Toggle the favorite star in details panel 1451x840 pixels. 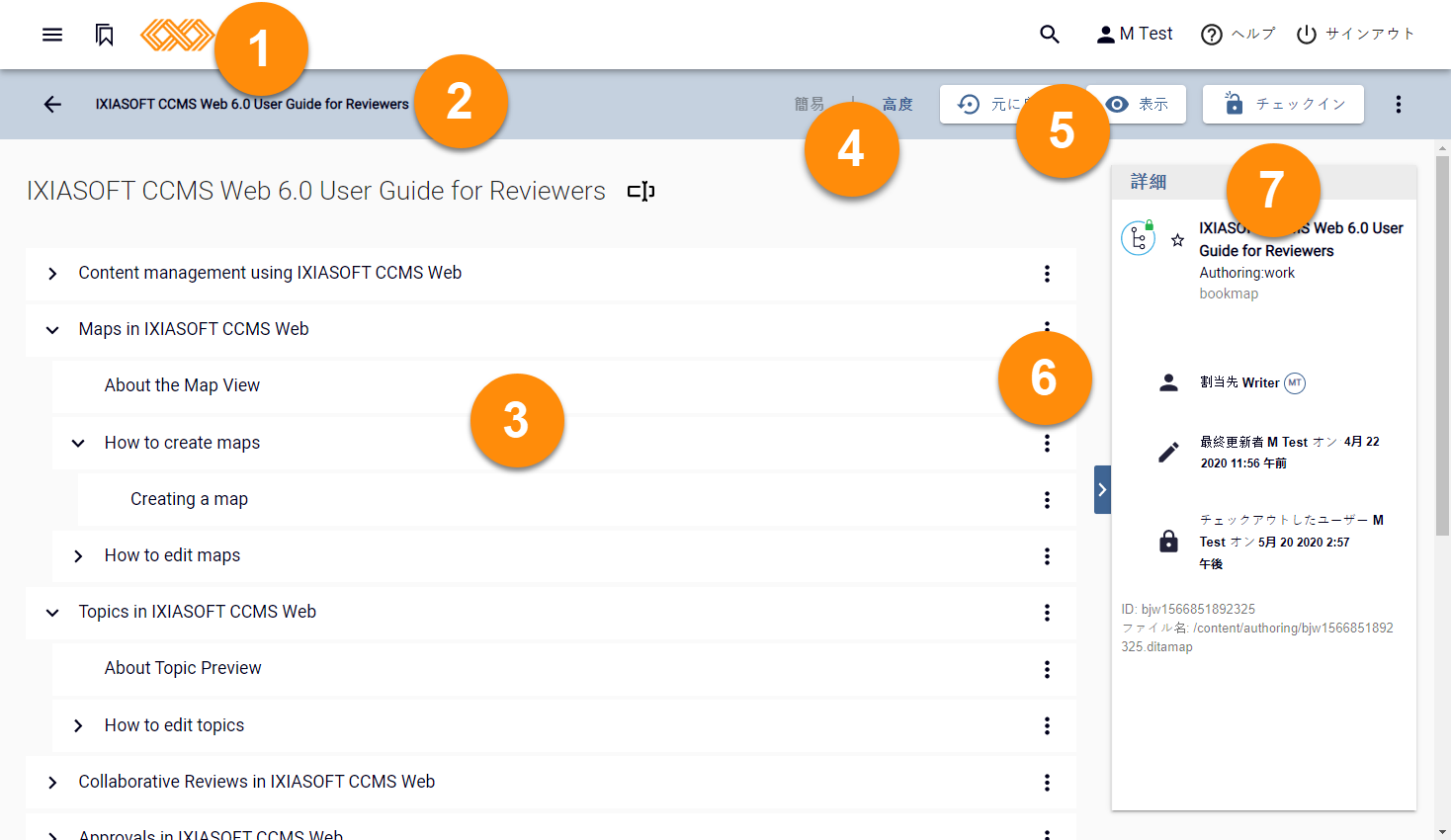point(1177,240)
